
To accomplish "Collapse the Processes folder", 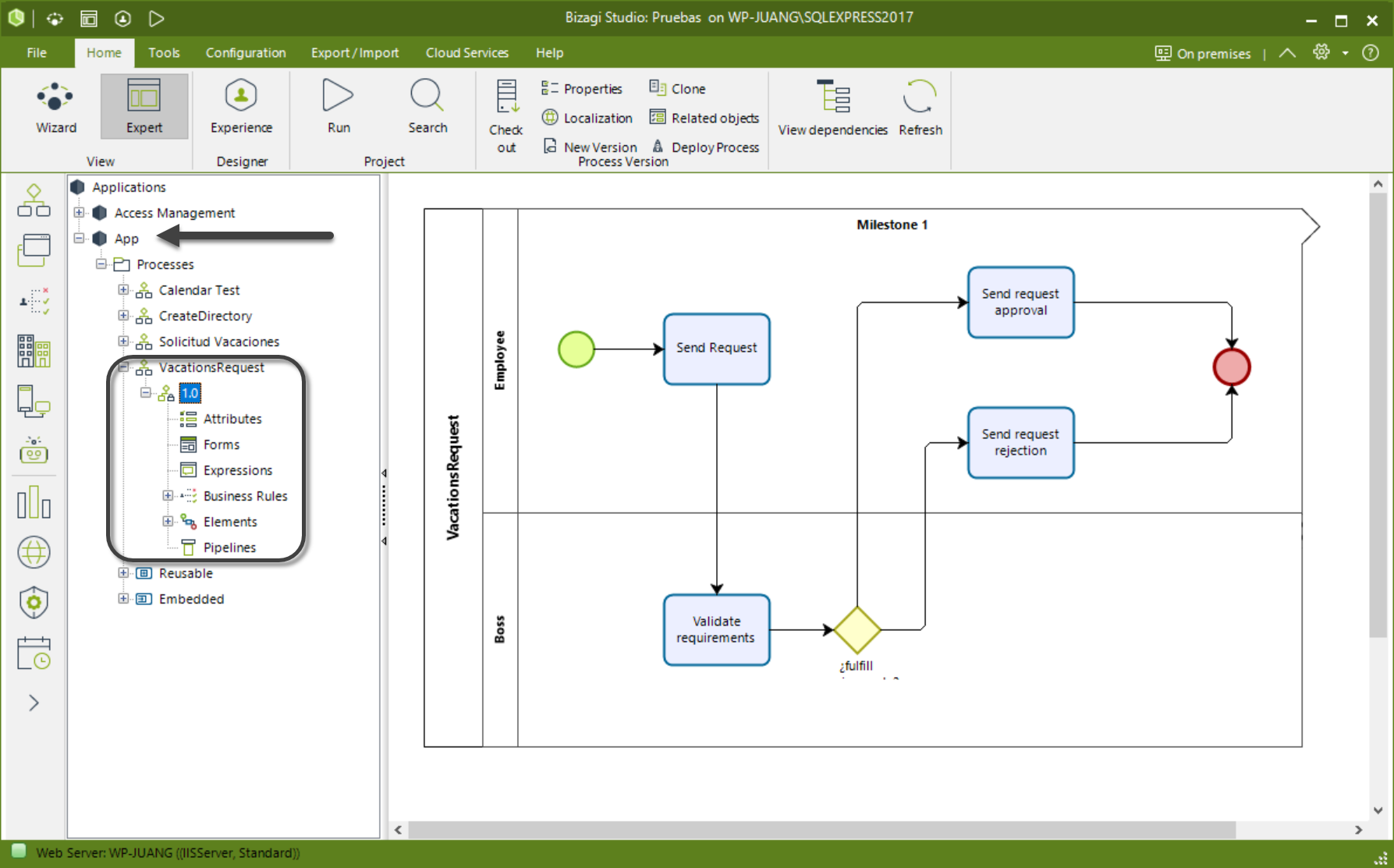I will [101, 264].
